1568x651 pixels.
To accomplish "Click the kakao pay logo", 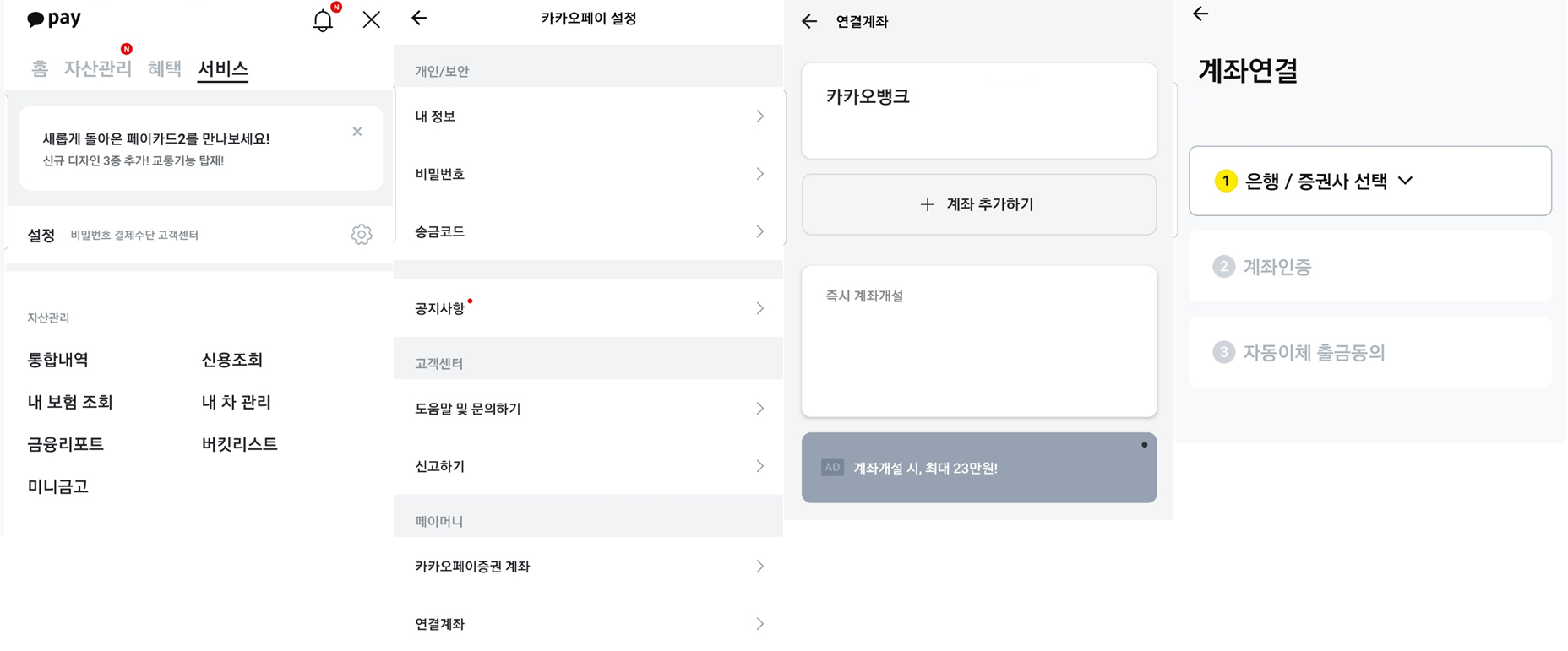I will click(x=54, y=19).
